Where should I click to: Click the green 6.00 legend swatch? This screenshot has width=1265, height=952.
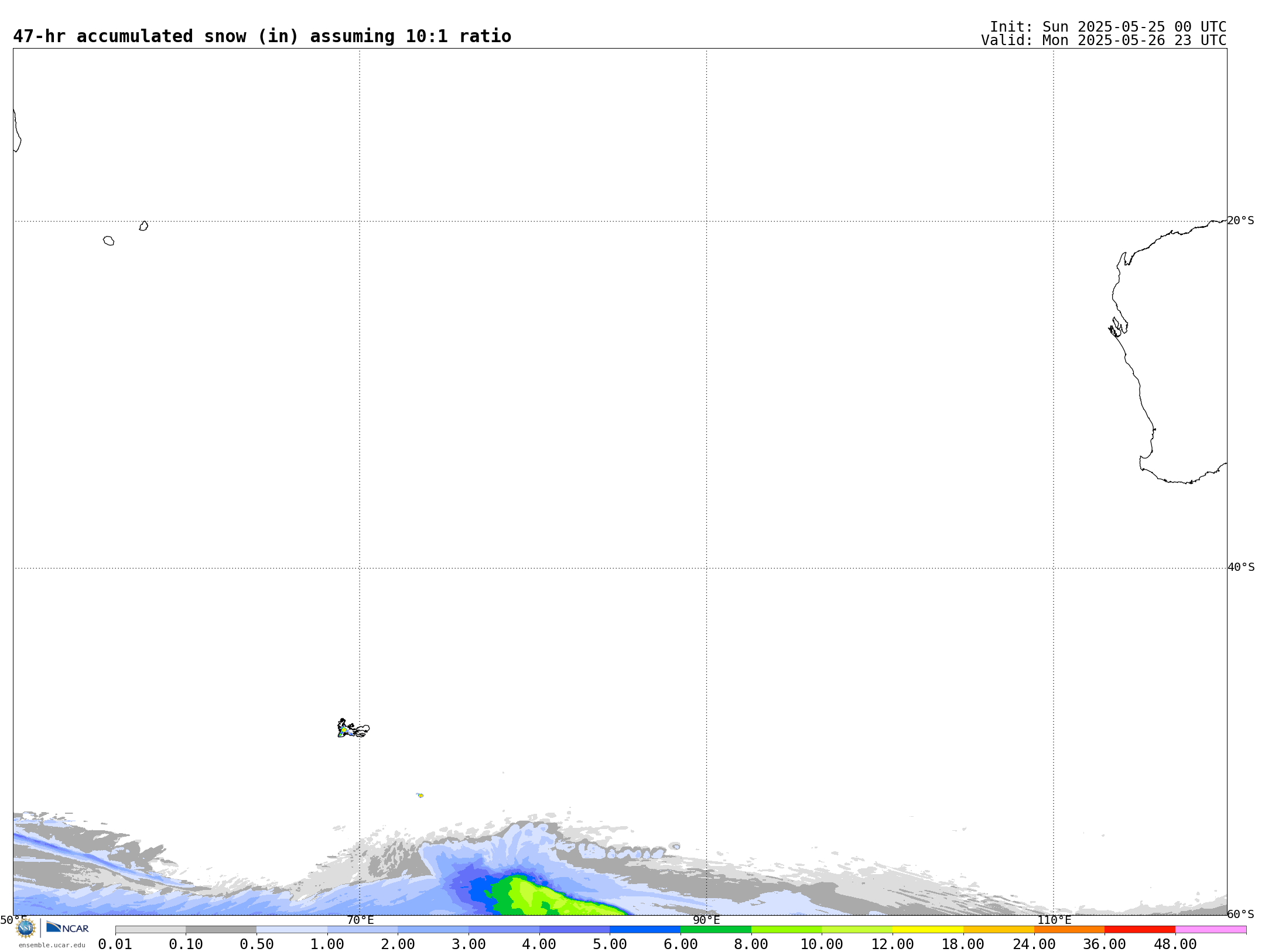click(x=716, y=930)
